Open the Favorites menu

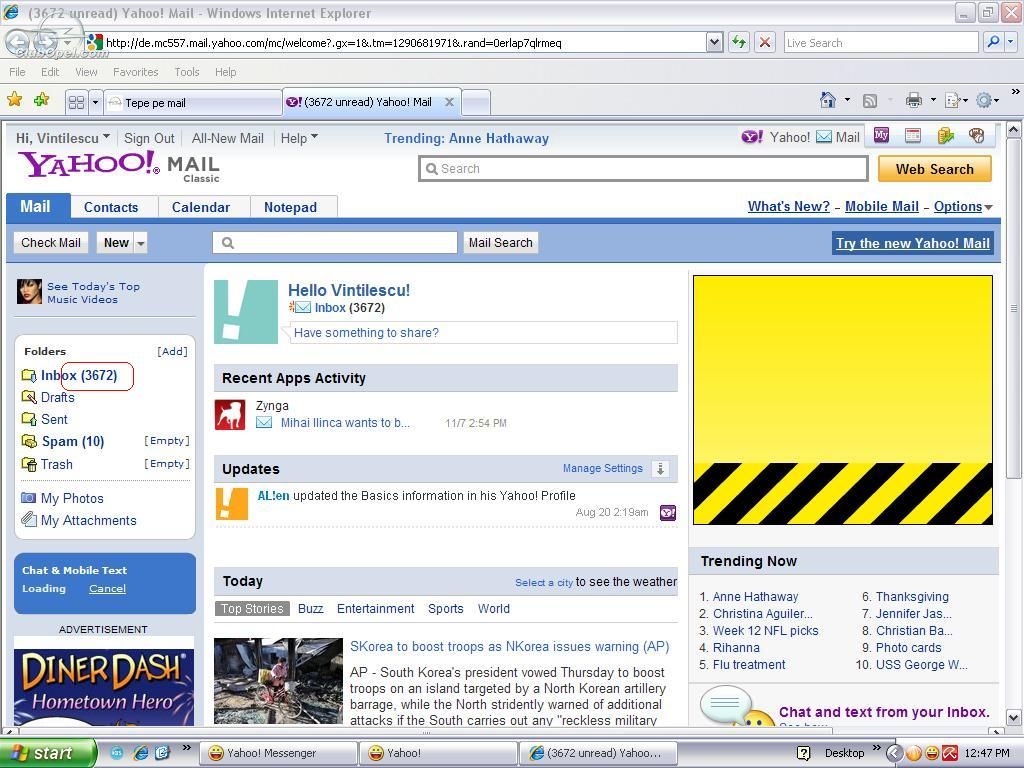point(135,72)
